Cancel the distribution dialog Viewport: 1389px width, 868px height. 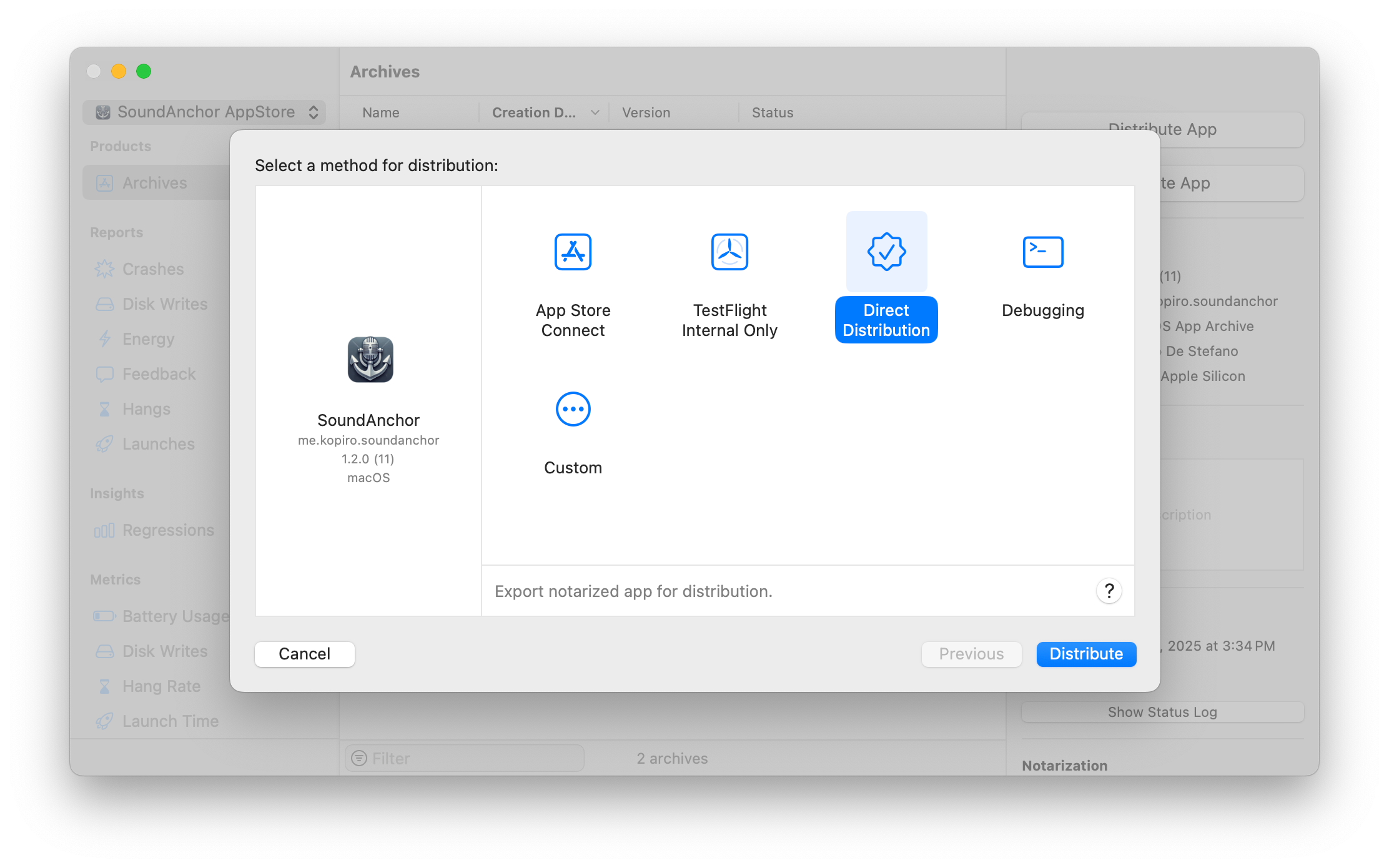305,654
